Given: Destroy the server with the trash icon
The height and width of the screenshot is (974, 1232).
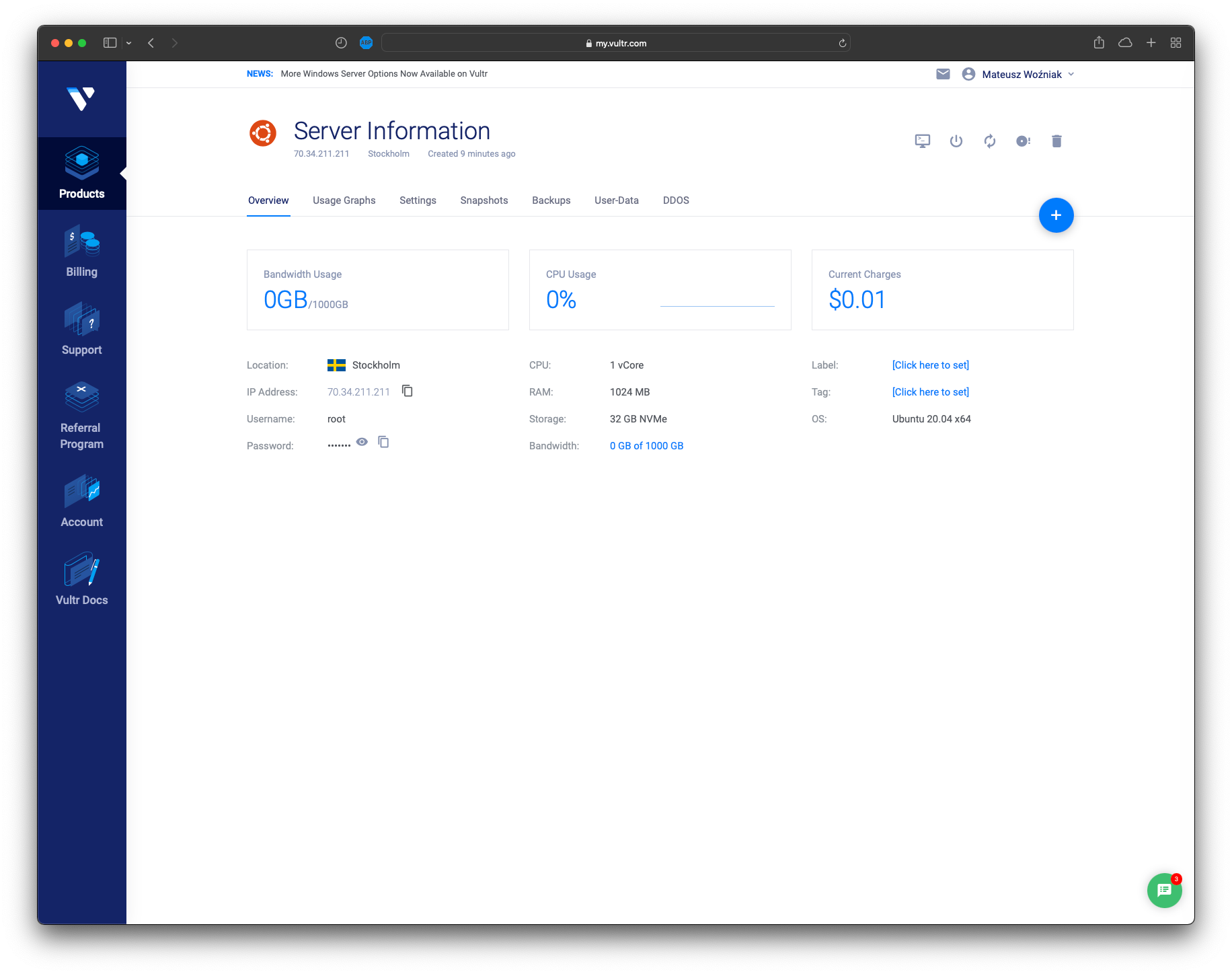Looking at the screenshot, I should point(1056,141).
